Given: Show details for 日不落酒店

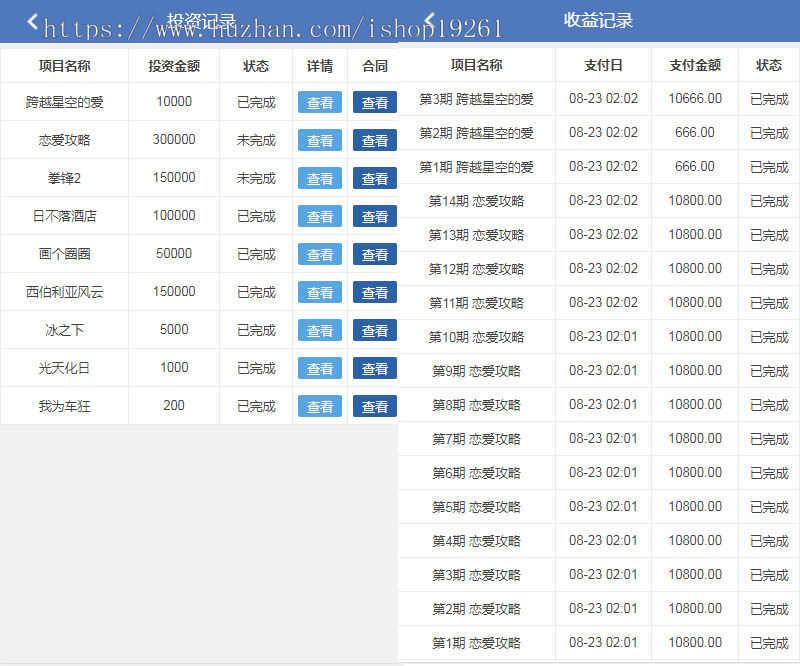Looking at the screenshot, I should [x=320, y=216].
